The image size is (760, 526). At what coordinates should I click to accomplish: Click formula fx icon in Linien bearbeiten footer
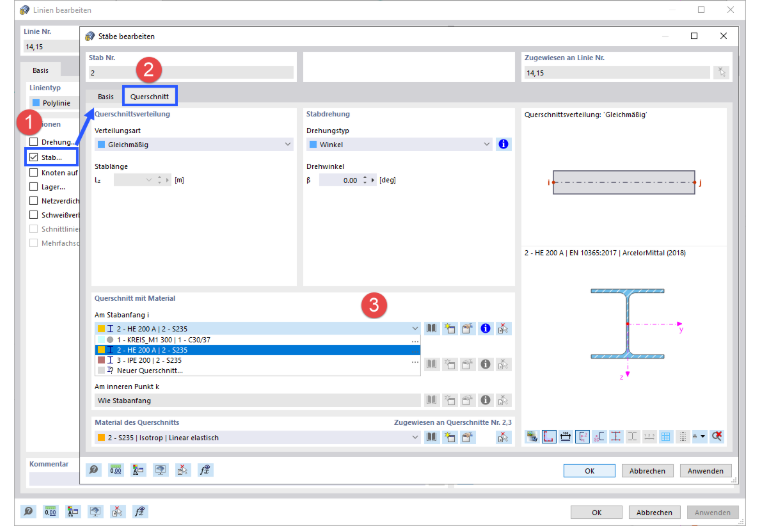click(140, 511)
